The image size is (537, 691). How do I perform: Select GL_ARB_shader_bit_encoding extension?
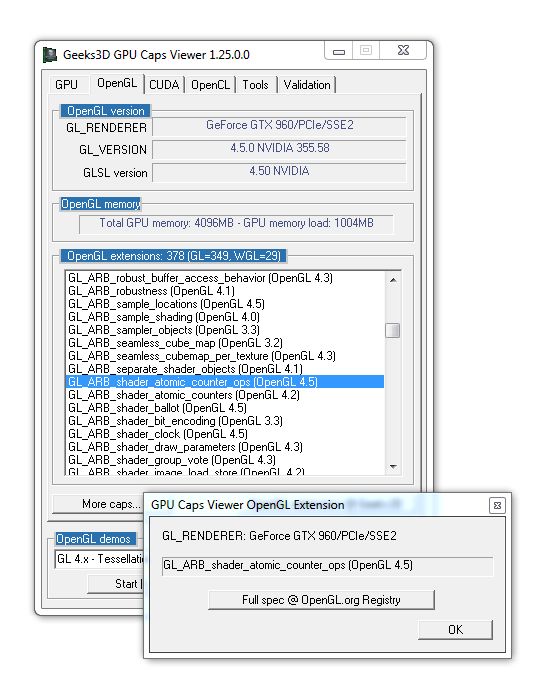[225, 421]
